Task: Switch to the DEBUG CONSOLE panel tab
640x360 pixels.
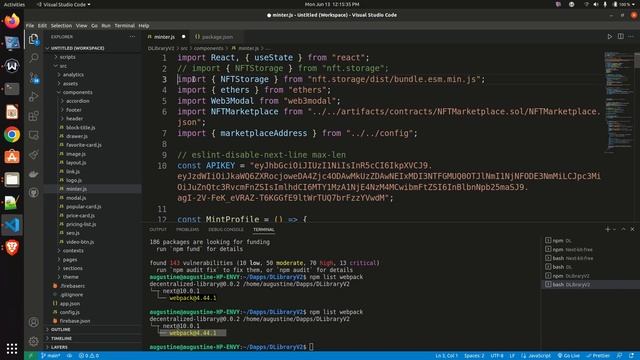Action: point(226,230)
